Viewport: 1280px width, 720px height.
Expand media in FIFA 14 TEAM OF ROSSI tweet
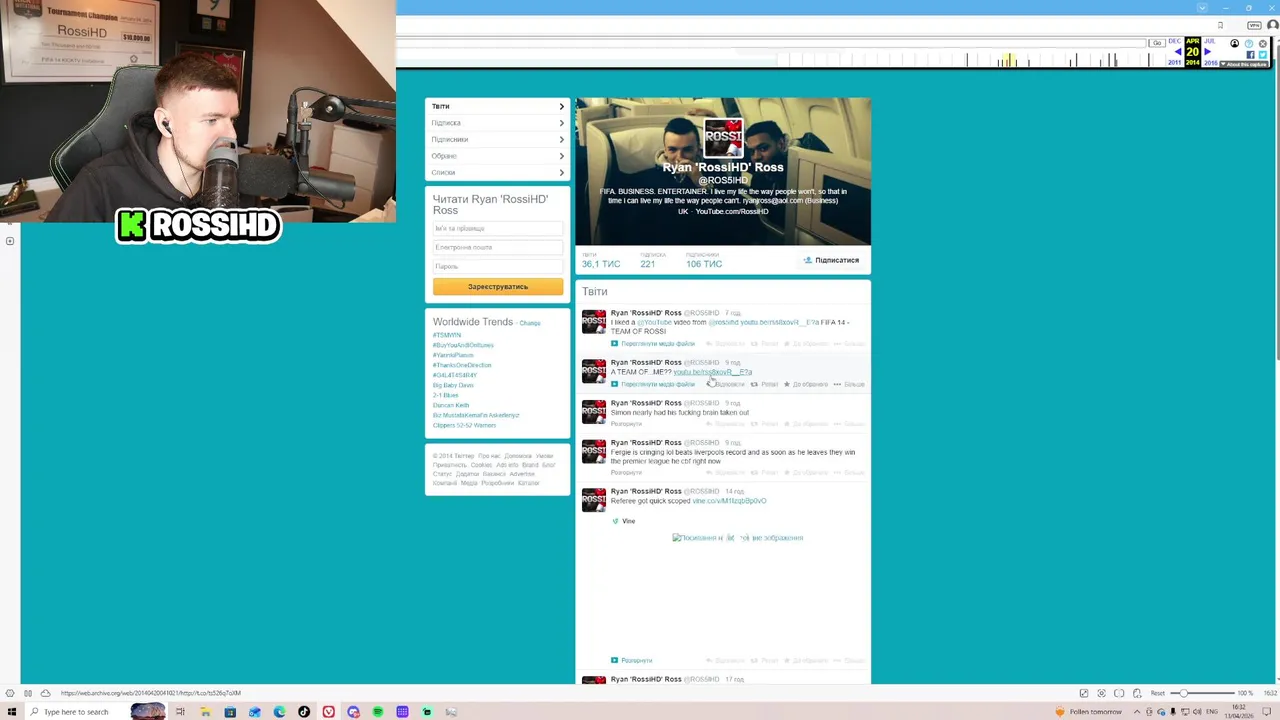click(653, 344)
